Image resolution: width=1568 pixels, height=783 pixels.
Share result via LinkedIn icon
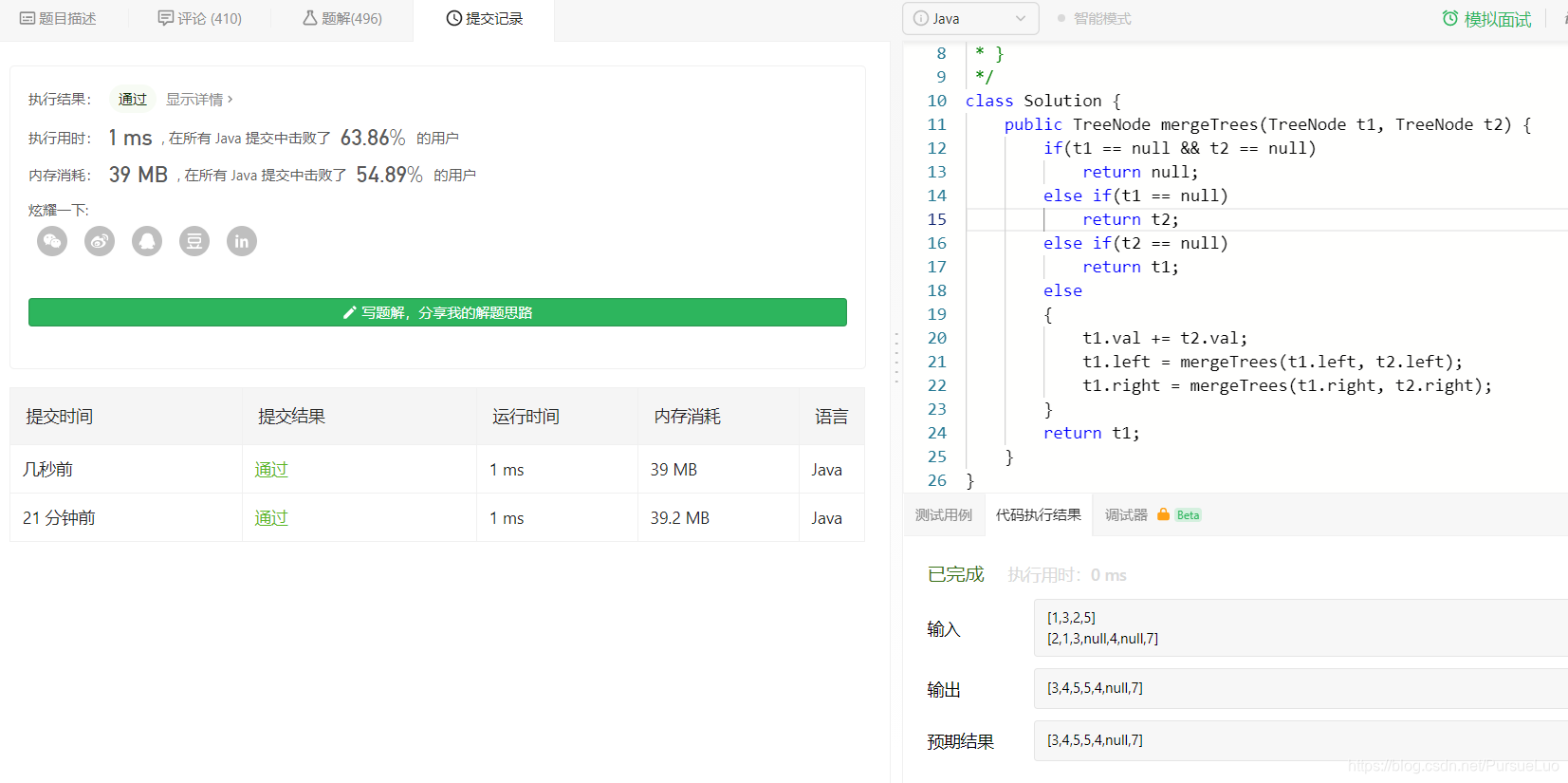(242, 241)
